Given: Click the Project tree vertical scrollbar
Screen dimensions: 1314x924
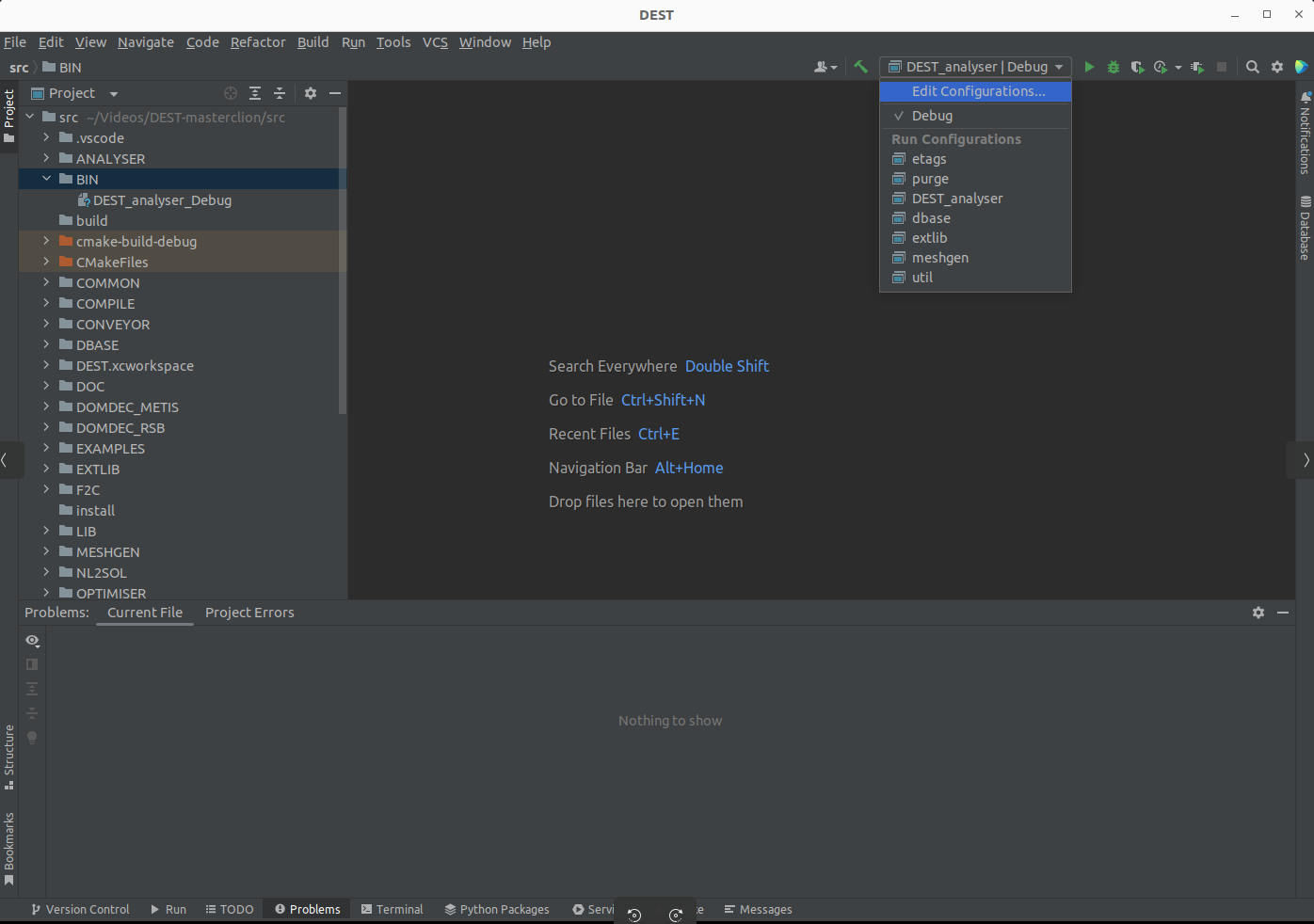Looking at the screenshot, I should pyautogui.click(x=343, y=261).
